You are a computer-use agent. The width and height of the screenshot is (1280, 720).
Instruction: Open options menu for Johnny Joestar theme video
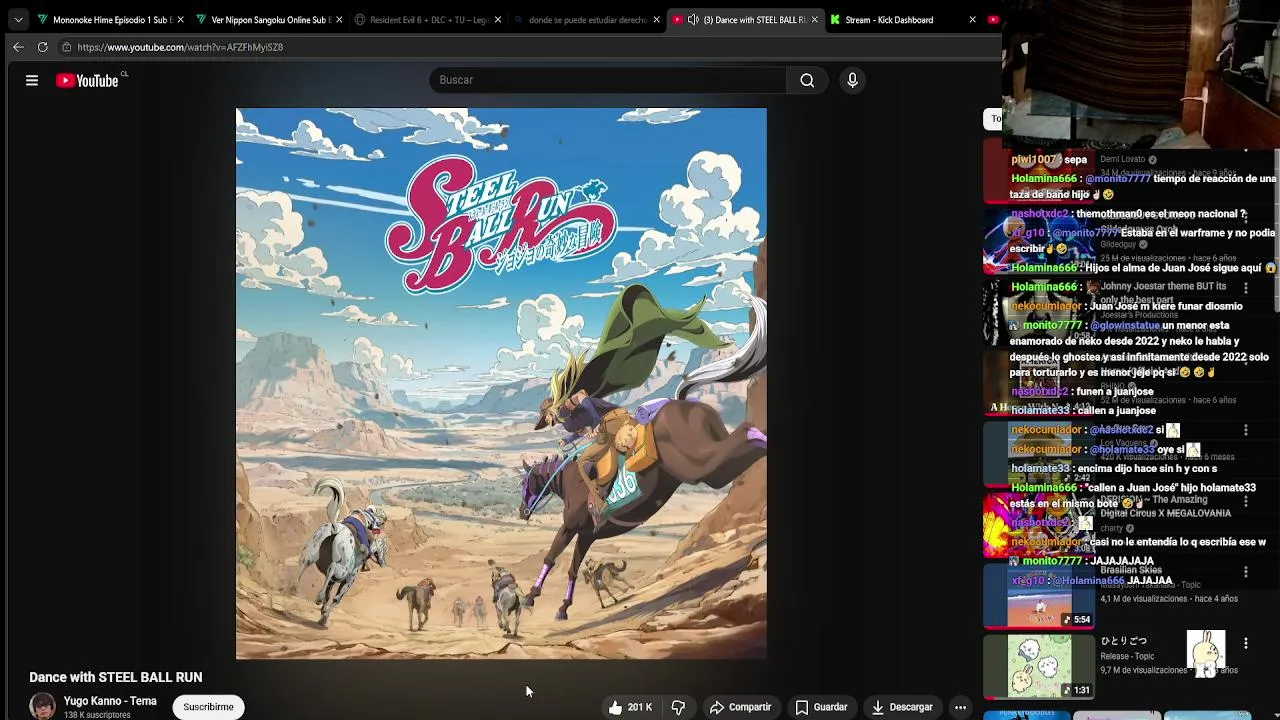[1246, 287]
